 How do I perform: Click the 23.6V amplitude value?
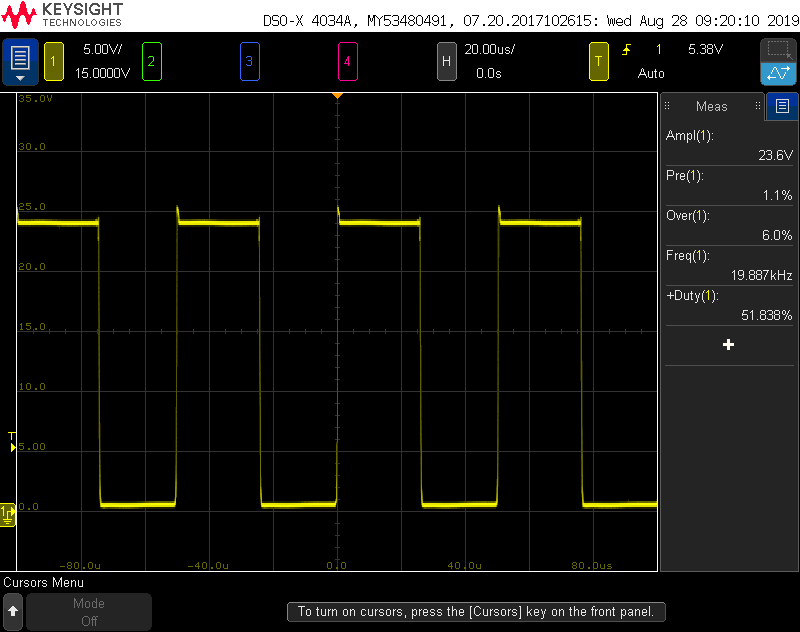click(776, 155)
